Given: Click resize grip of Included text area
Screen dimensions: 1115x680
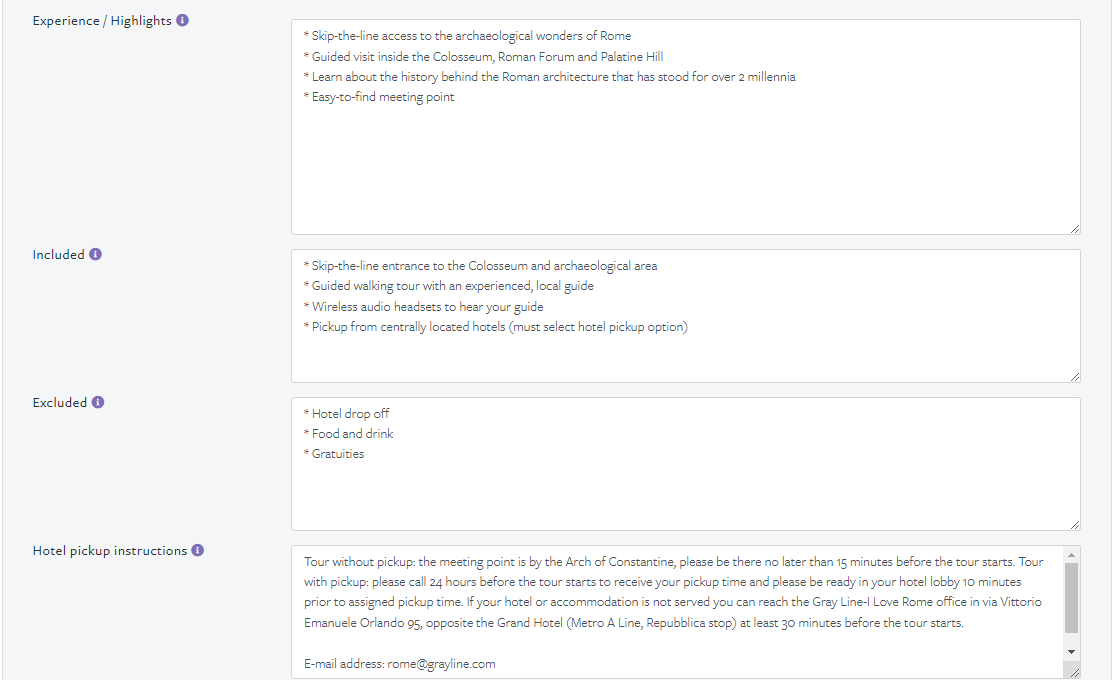Looking at the screenshot, I should click(1074, 376).
